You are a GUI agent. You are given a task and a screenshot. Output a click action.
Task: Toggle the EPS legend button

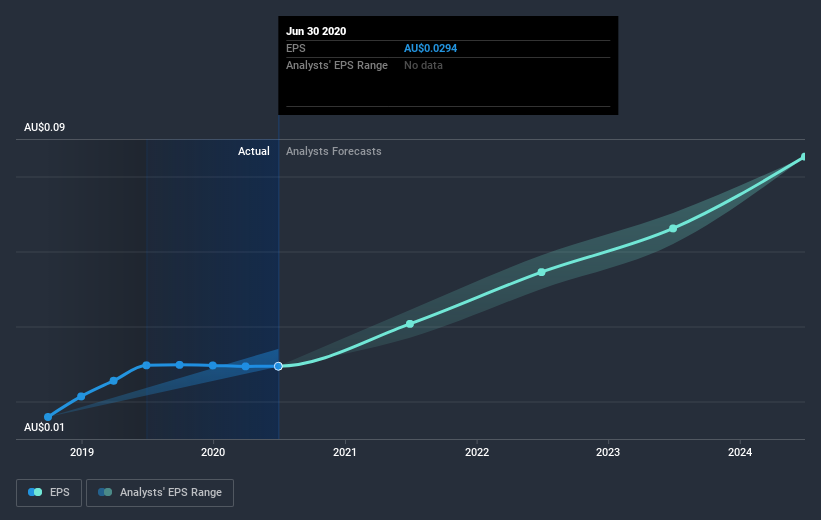[x=49, y=493]
